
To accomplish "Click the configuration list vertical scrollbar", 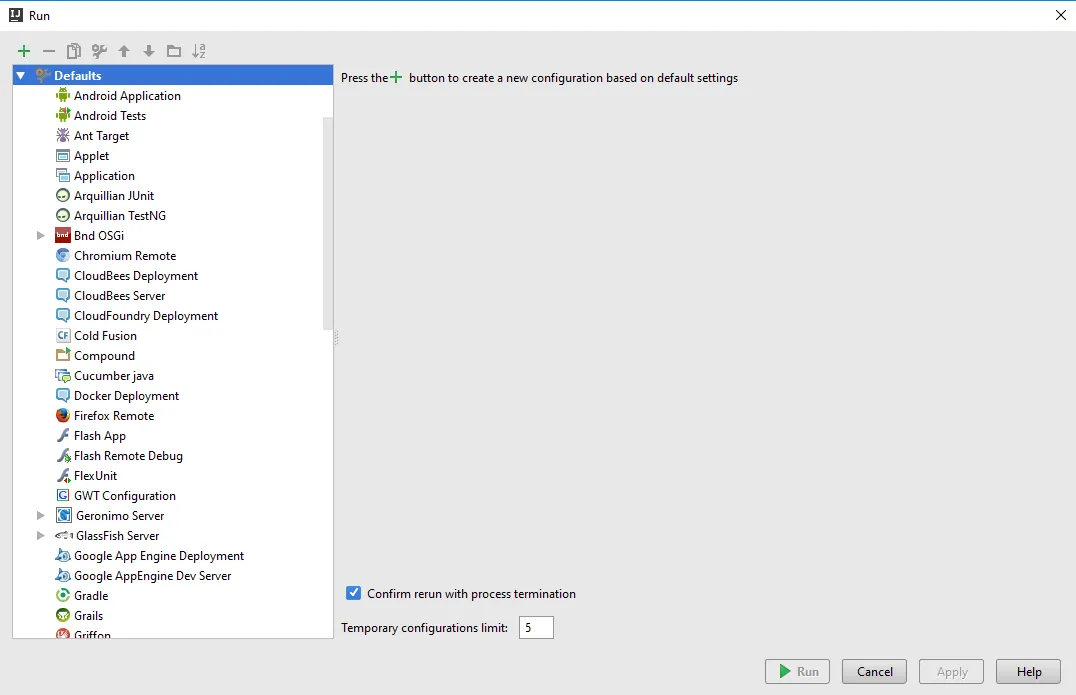I will tap(327, 223).
